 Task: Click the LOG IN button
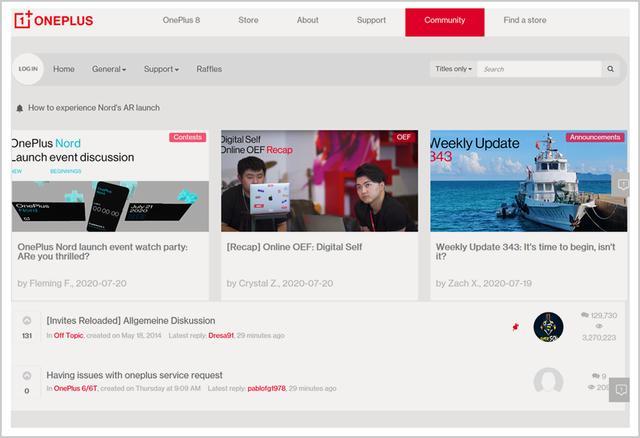[28, 69]
